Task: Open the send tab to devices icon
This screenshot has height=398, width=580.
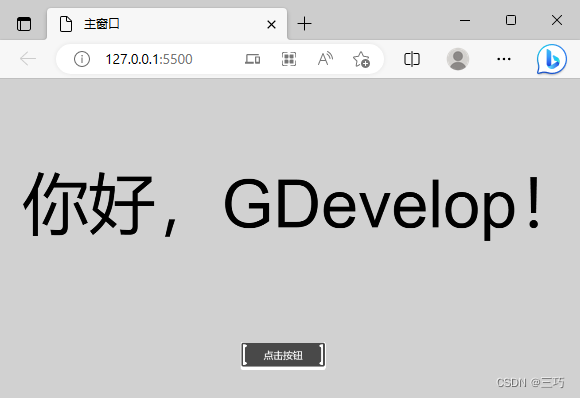Action: [x=253, y=59]
